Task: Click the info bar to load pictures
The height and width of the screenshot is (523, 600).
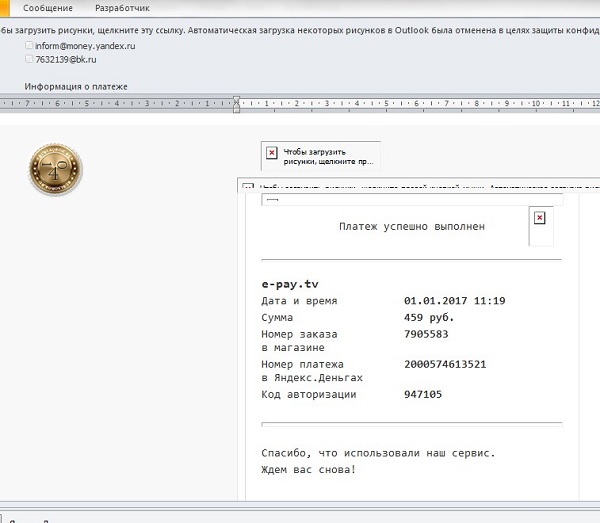Action: 300,30
